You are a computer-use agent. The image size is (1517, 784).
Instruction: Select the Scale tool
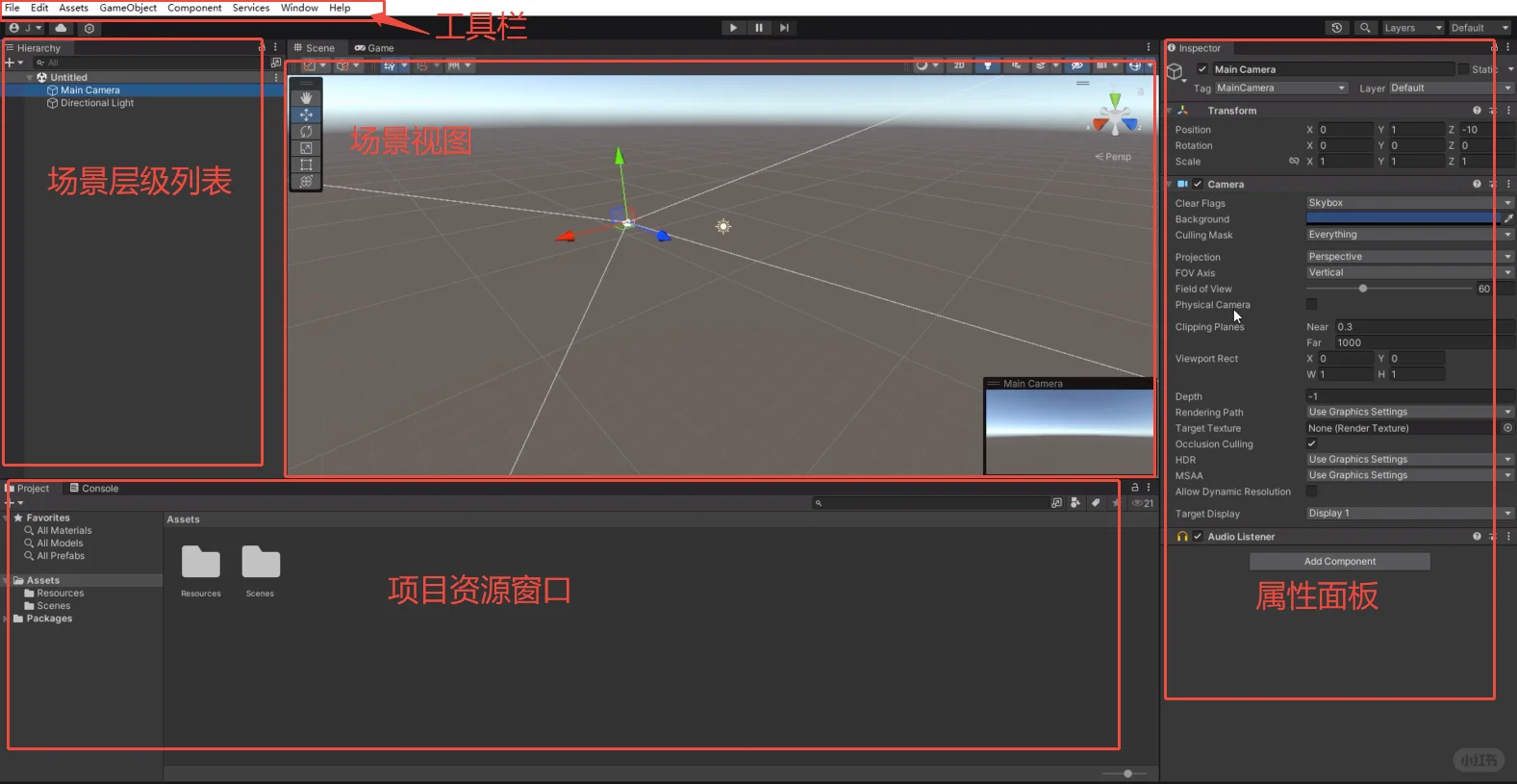(x=306, y=148)
